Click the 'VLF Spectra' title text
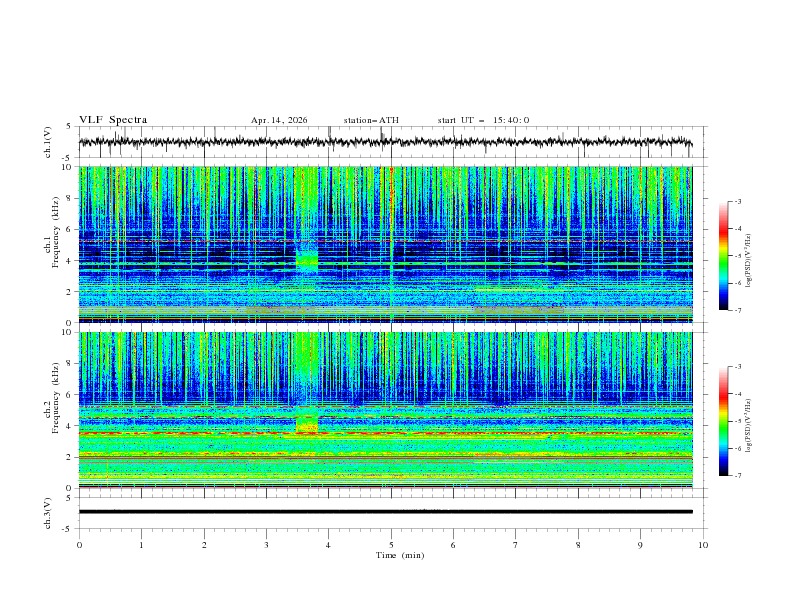The width and height of the screenshot is (792, 612). click(x=113, y=120)
